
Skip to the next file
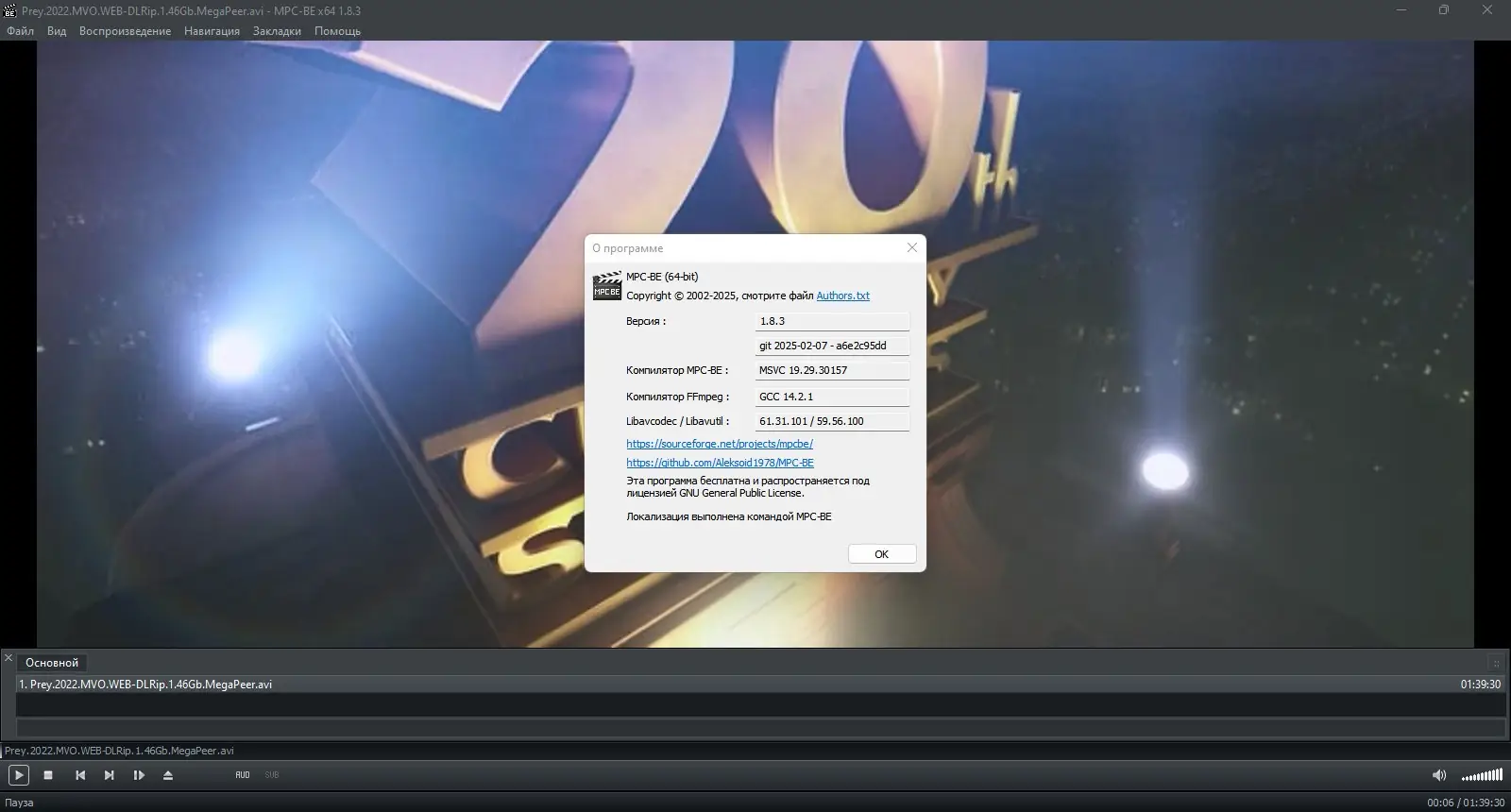pyautogui.click(x=109, y=775)
